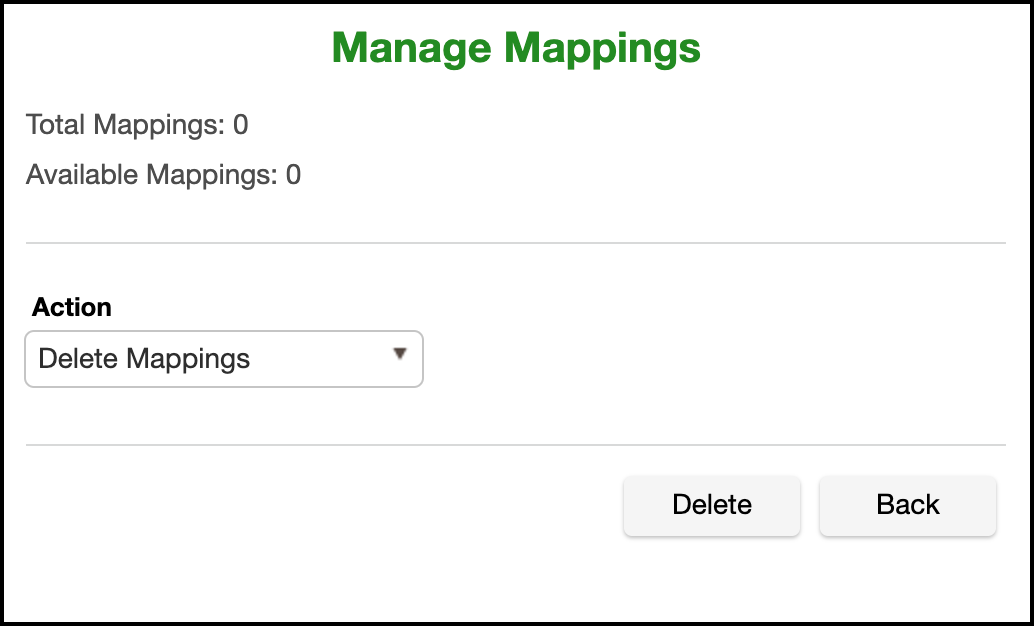Click the Total Mappings count text

pyautogui.click(x=137, y=125)
